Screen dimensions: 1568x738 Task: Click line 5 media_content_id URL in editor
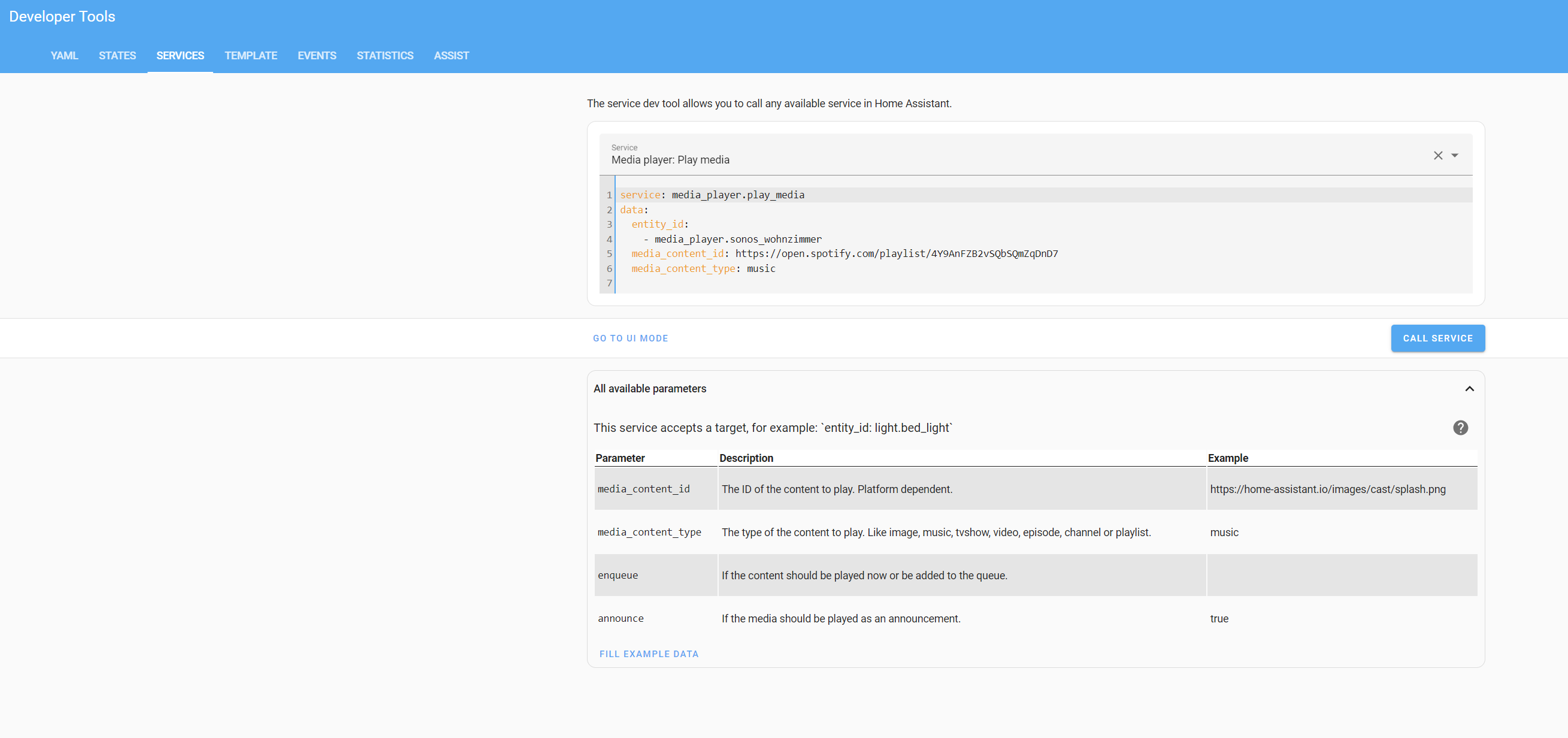896,253
